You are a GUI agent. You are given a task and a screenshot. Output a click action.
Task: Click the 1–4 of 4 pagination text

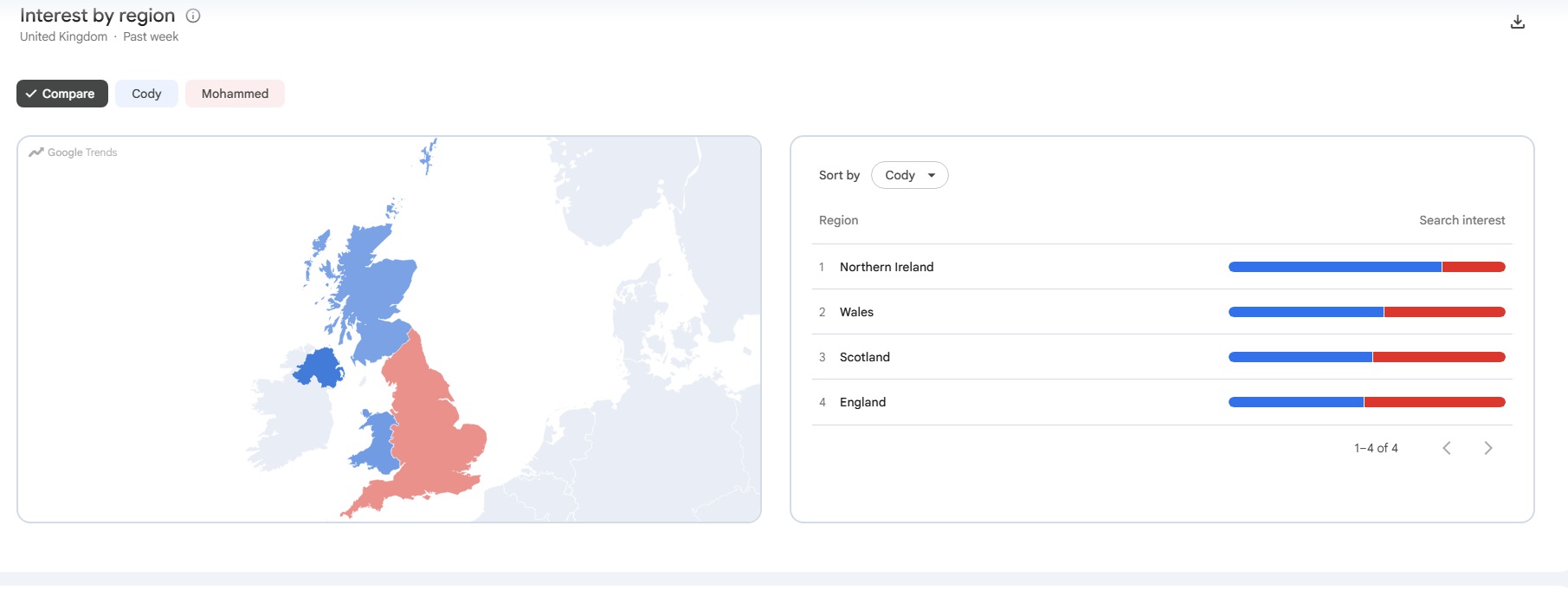[x=1376, y=448]
